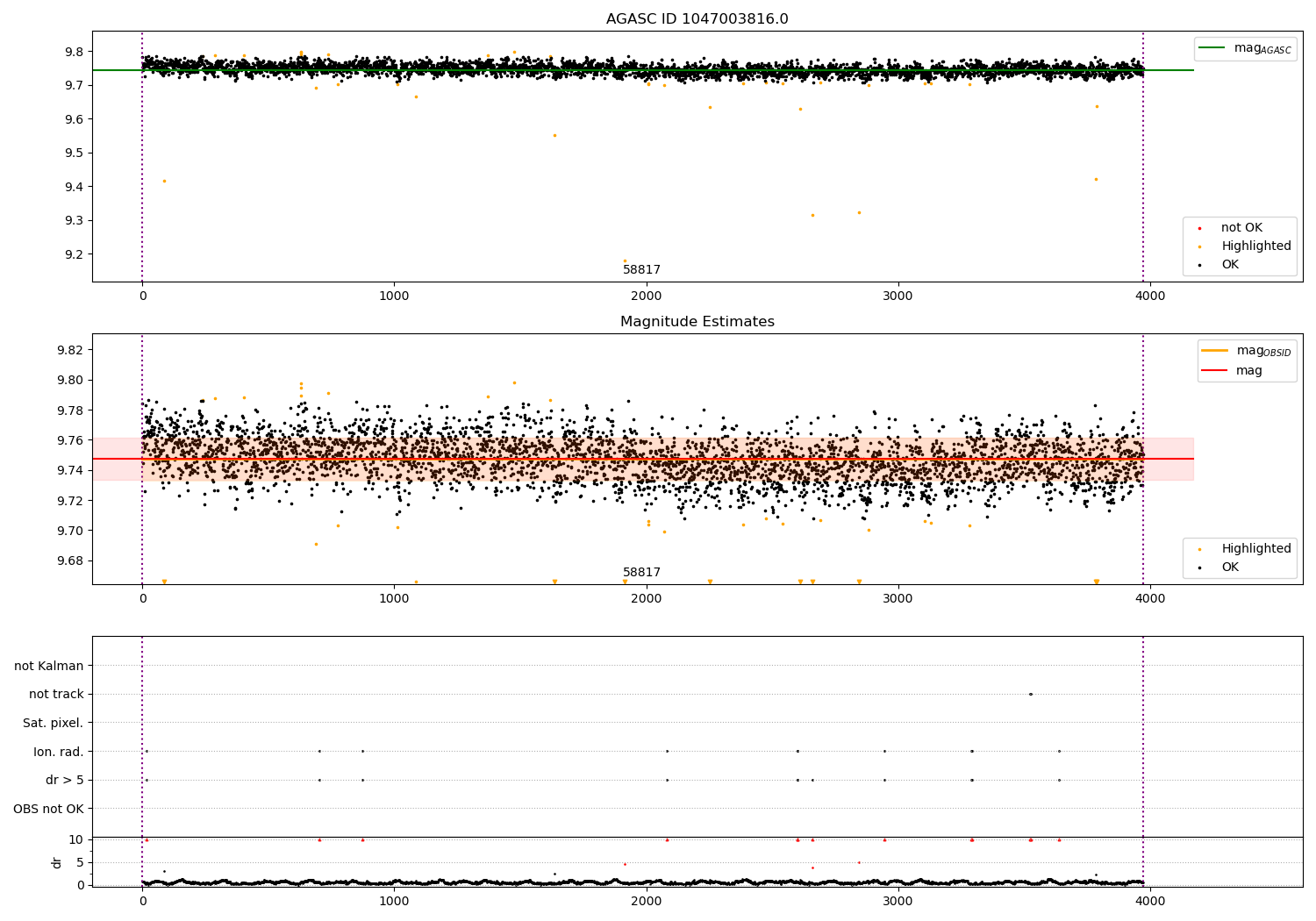The height and width of the screenshot is (921, 1316).
Task: Click the 9.2 tick on top plot
Action: (74, 254)
